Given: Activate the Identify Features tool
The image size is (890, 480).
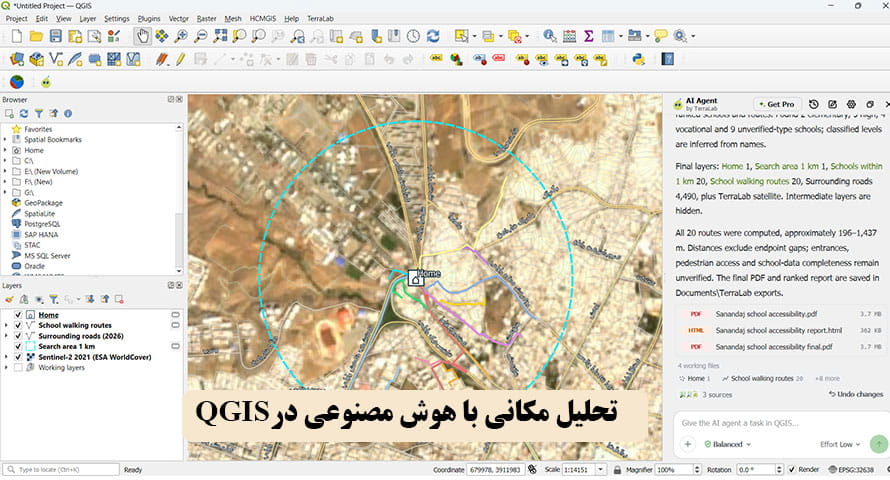Looking at the screenshot, I should 549,36.
